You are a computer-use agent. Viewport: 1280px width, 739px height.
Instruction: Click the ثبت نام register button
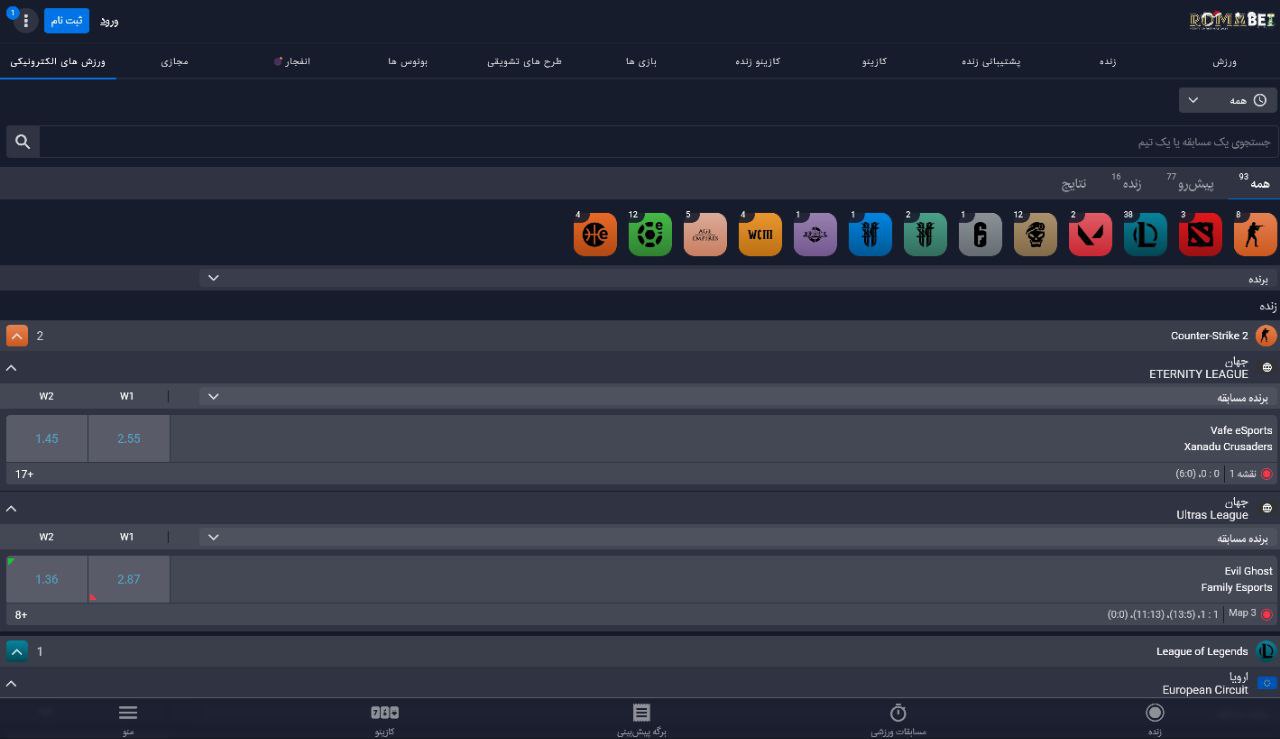click(67, 21)
